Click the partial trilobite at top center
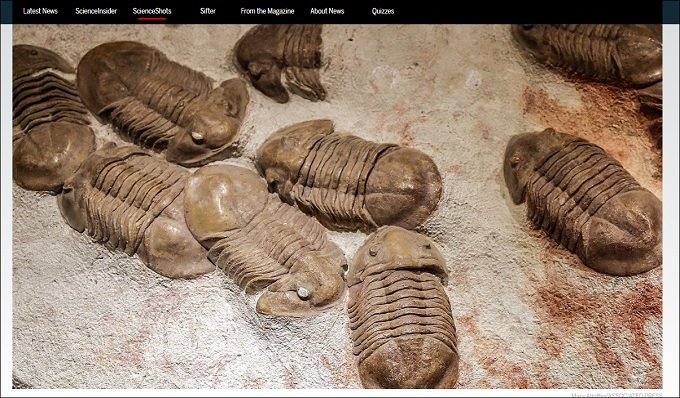The width and height of the screenshot is (680, 398). click(x=280, y=62)
